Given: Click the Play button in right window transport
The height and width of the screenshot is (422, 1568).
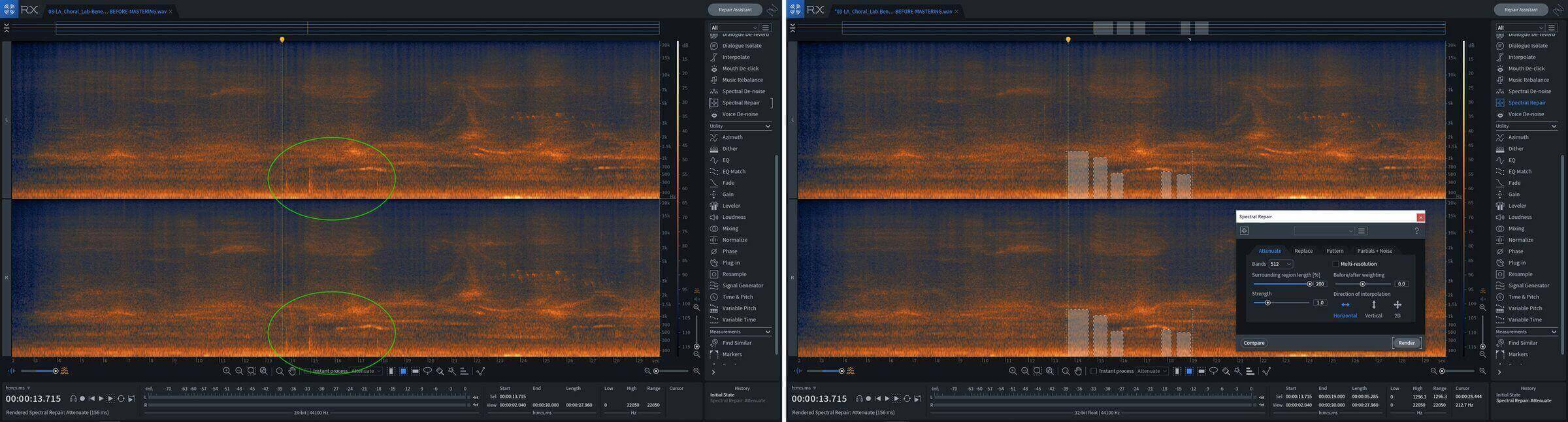Looking at the screenshot, I should (x=887, y=398).
